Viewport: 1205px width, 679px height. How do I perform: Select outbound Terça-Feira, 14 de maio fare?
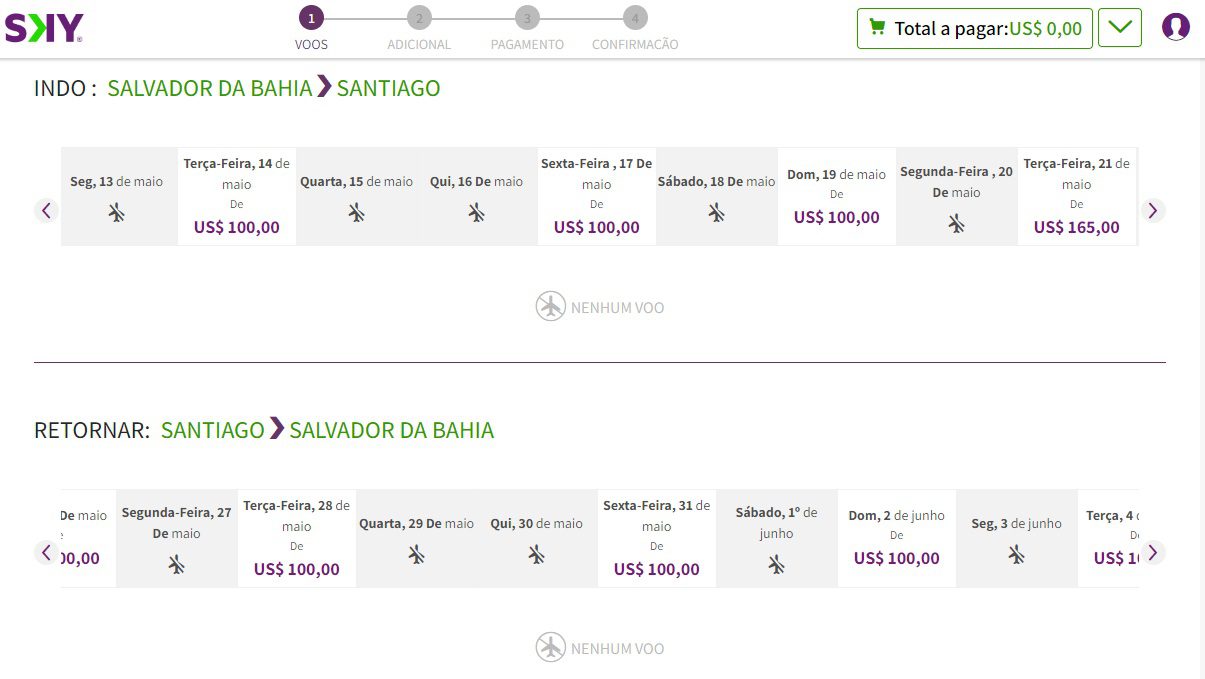pyautogui.click(x=237, y=197)
